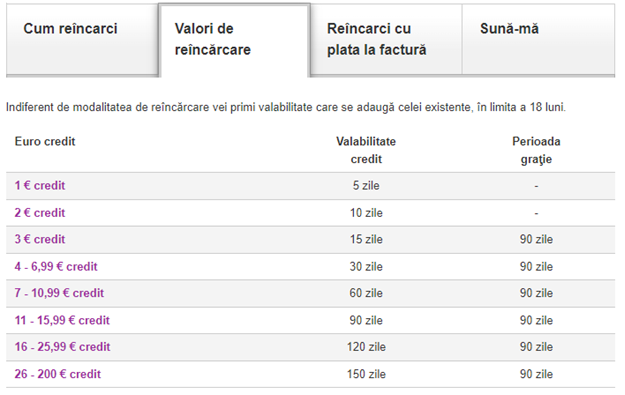The image size is (625, 395).
Task: Click the 60 zile validity cell
Action: [366, 293]
